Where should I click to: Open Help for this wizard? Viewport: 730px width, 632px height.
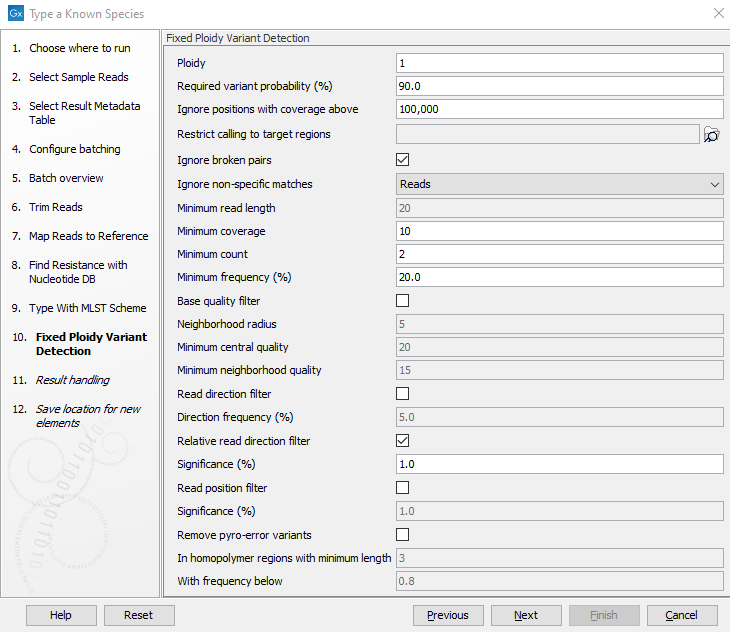(61, 615)
